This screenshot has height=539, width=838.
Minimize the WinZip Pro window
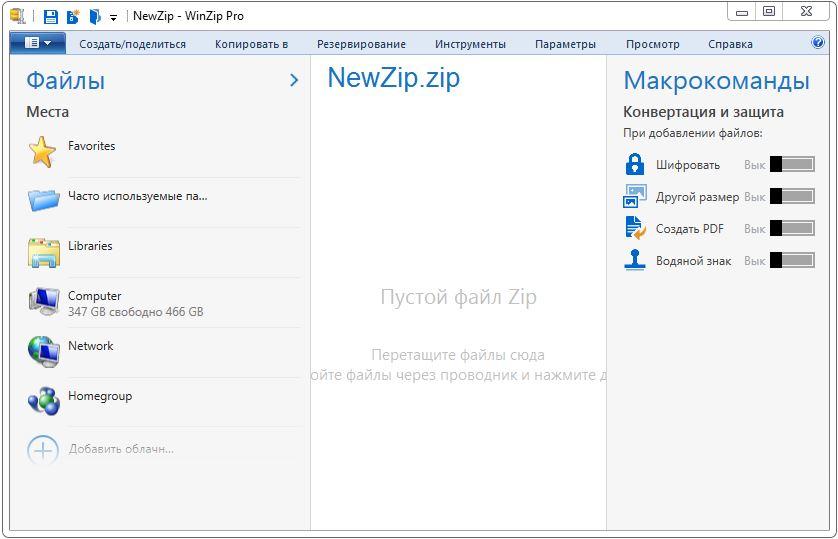point(742,12)
